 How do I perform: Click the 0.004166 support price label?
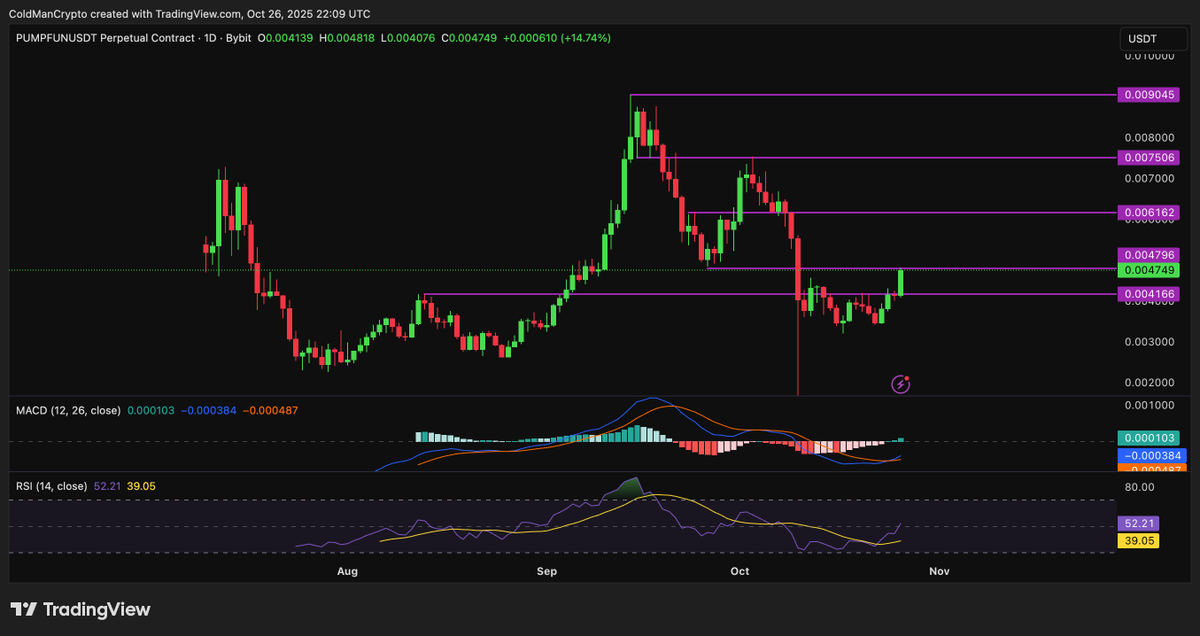click(x=1150, y=294)
